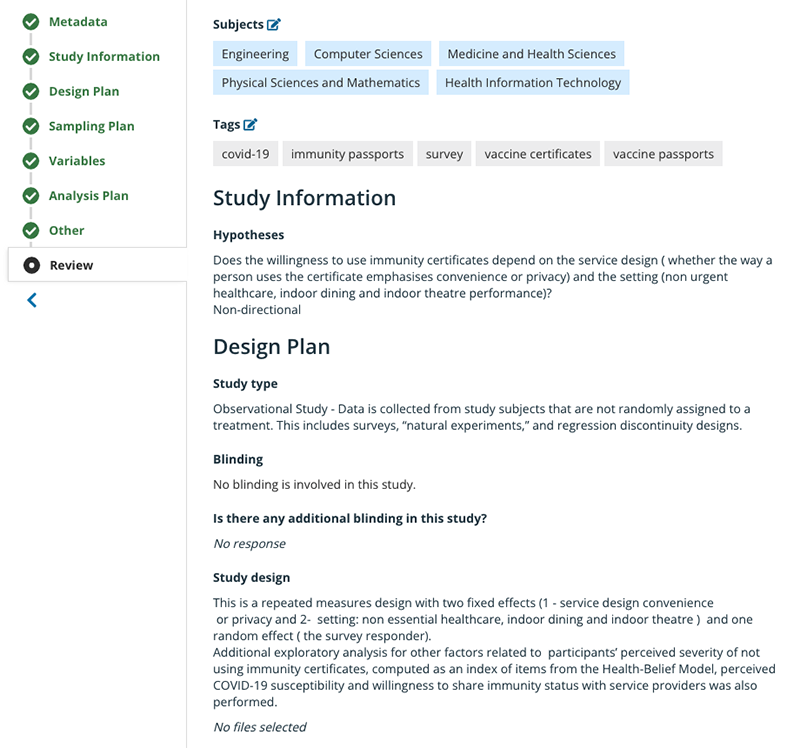The height and width of the screenshot is (748, 800).
Task: Click the Study design label
Action: (252, 578)
